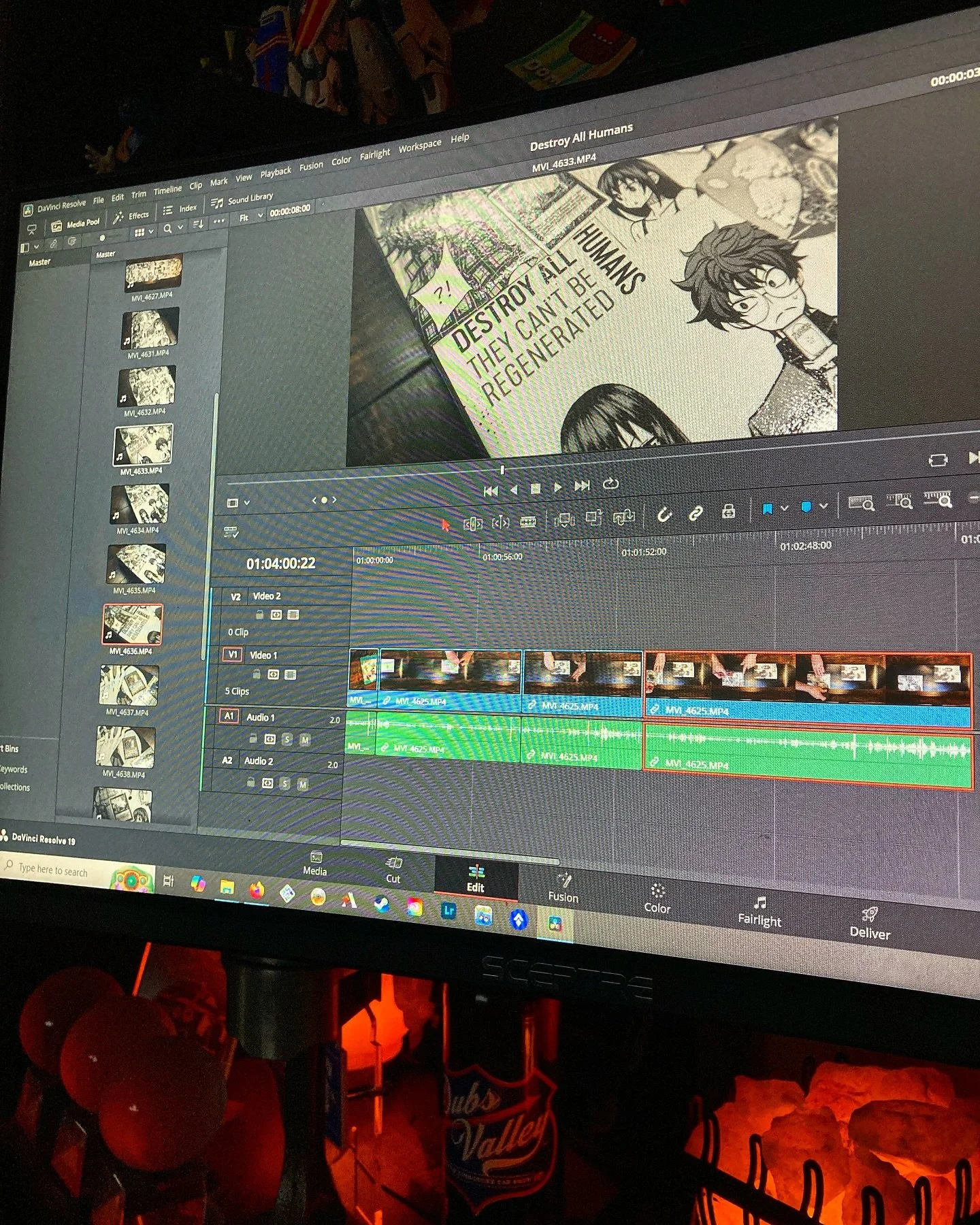Select the Blade Edit Mode tool
The image size is (980, 1225).
528,522
